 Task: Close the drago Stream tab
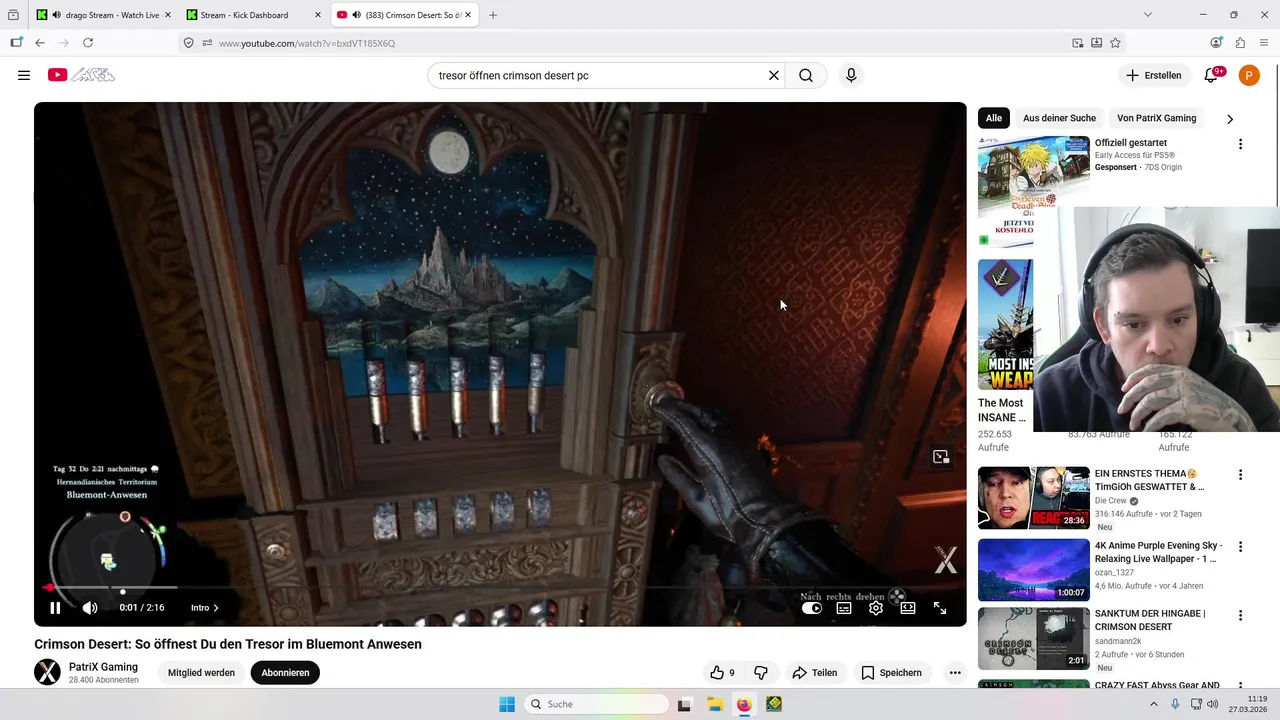(167, 15)
